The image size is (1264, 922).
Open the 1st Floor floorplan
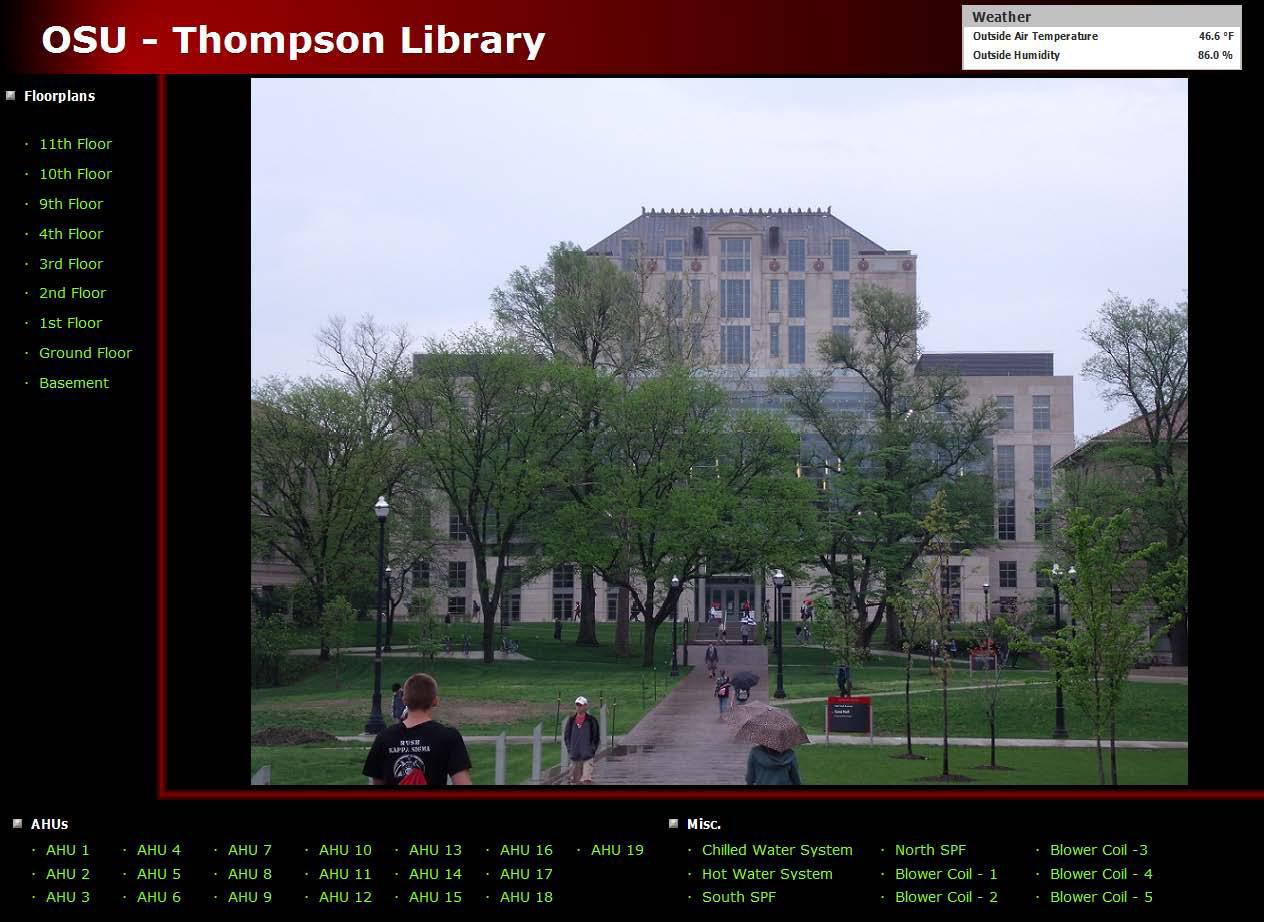coord(70,323)
